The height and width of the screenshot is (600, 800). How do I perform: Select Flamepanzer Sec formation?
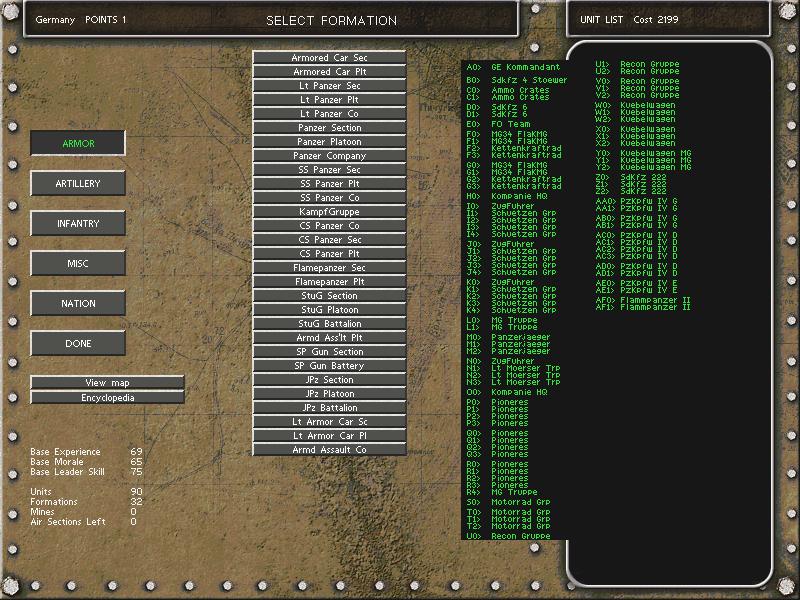point(329,268)
